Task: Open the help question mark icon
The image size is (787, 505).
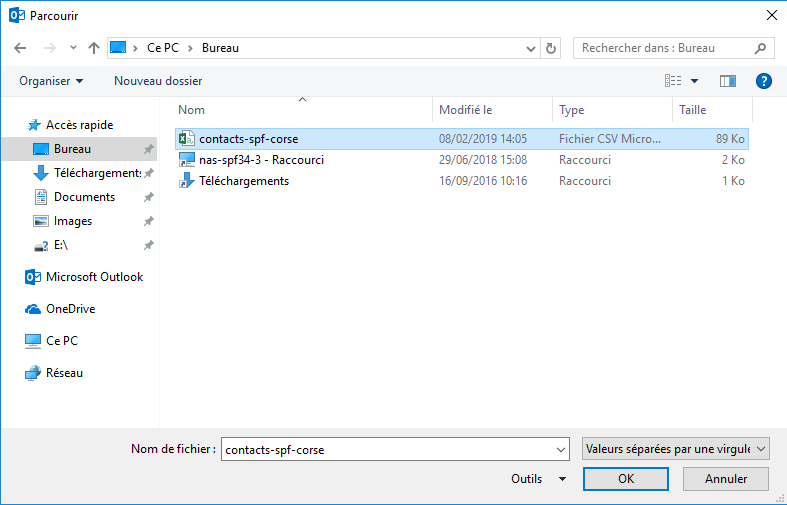Action: pyautogui.click(x=764, y=81)
